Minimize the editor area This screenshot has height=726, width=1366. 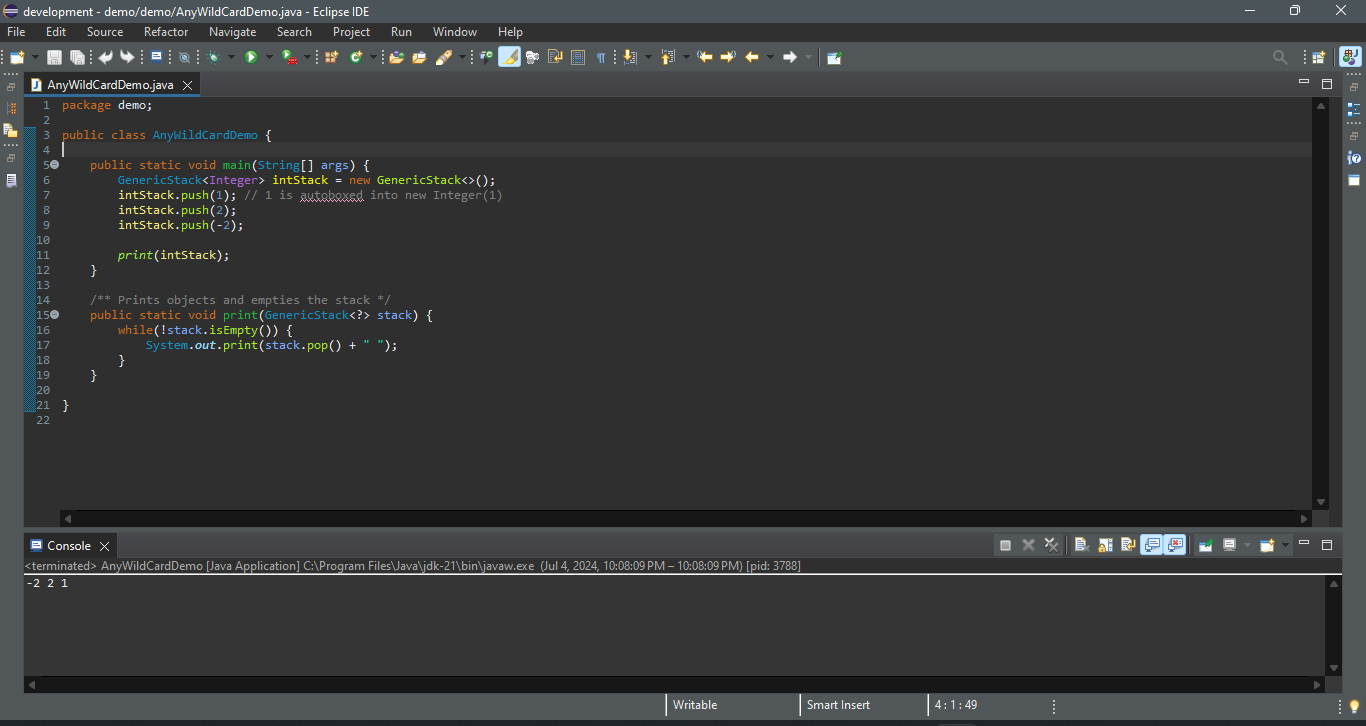(x=1304, y=82)
